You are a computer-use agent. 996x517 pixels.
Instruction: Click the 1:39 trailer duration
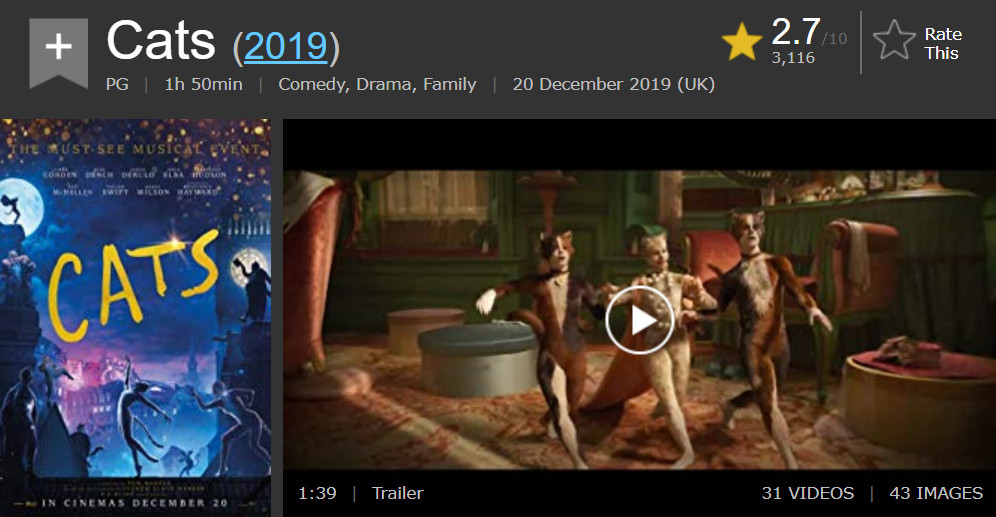317,493
